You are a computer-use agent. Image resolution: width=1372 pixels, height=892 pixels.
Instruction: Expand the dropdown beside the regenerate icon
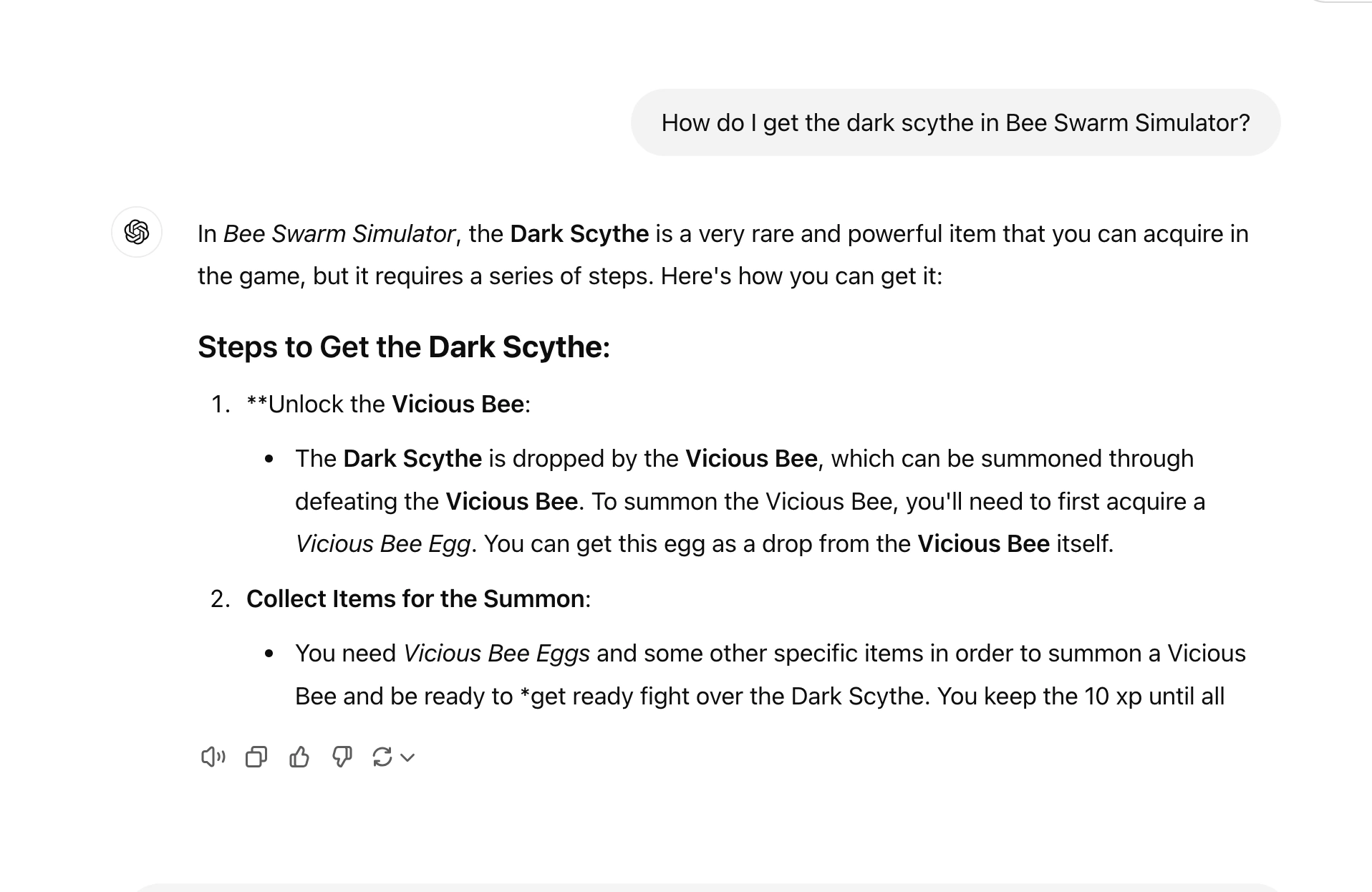click(x=407, y=757)
